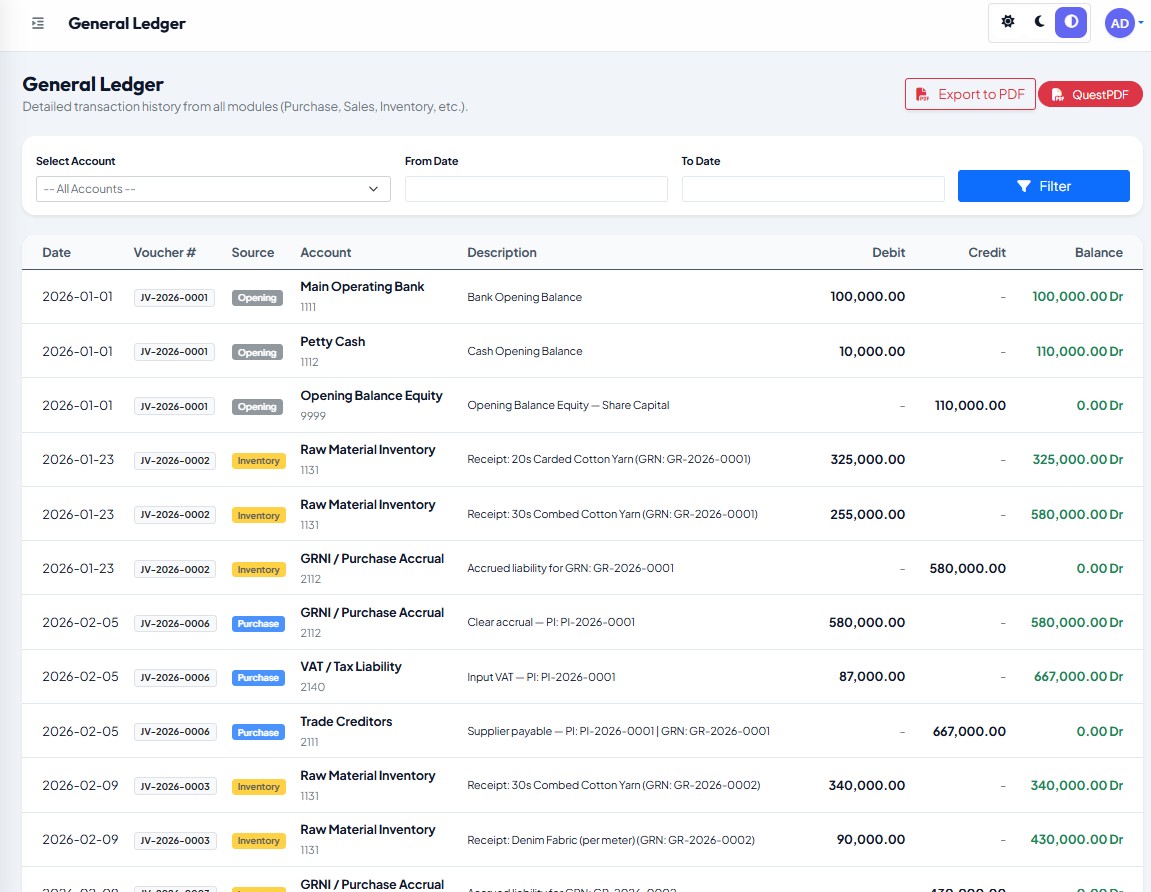Click Opening Balance Equity account name
The width and height of the screenshot is (1151, 892).
pos(371,396)
